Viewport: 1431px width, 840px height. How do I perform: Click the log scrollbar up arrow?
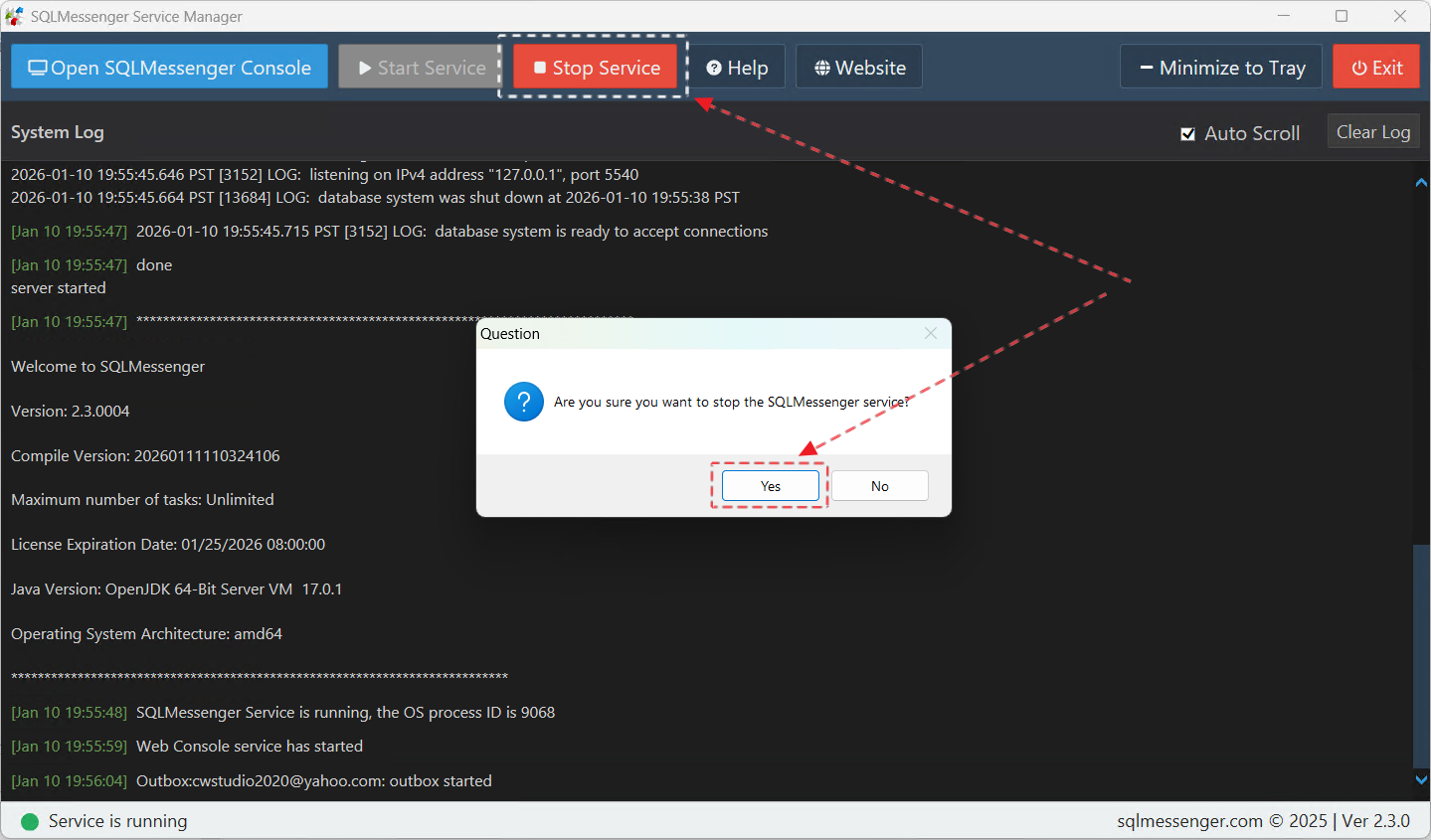point(1420,182)
